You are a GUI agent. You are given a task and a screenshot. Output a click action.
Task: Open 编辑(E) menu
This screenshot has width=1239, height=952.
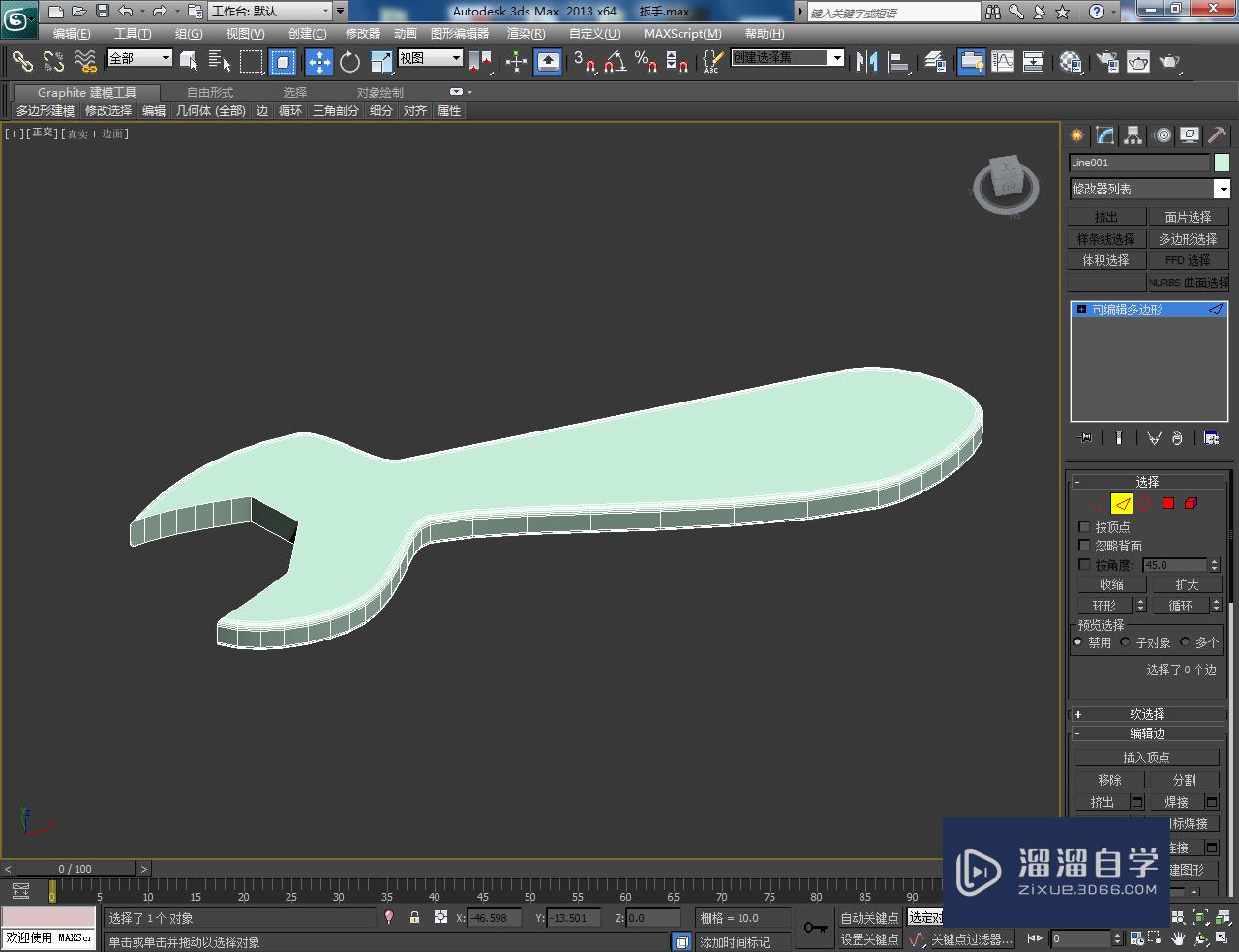click(72, 34)
